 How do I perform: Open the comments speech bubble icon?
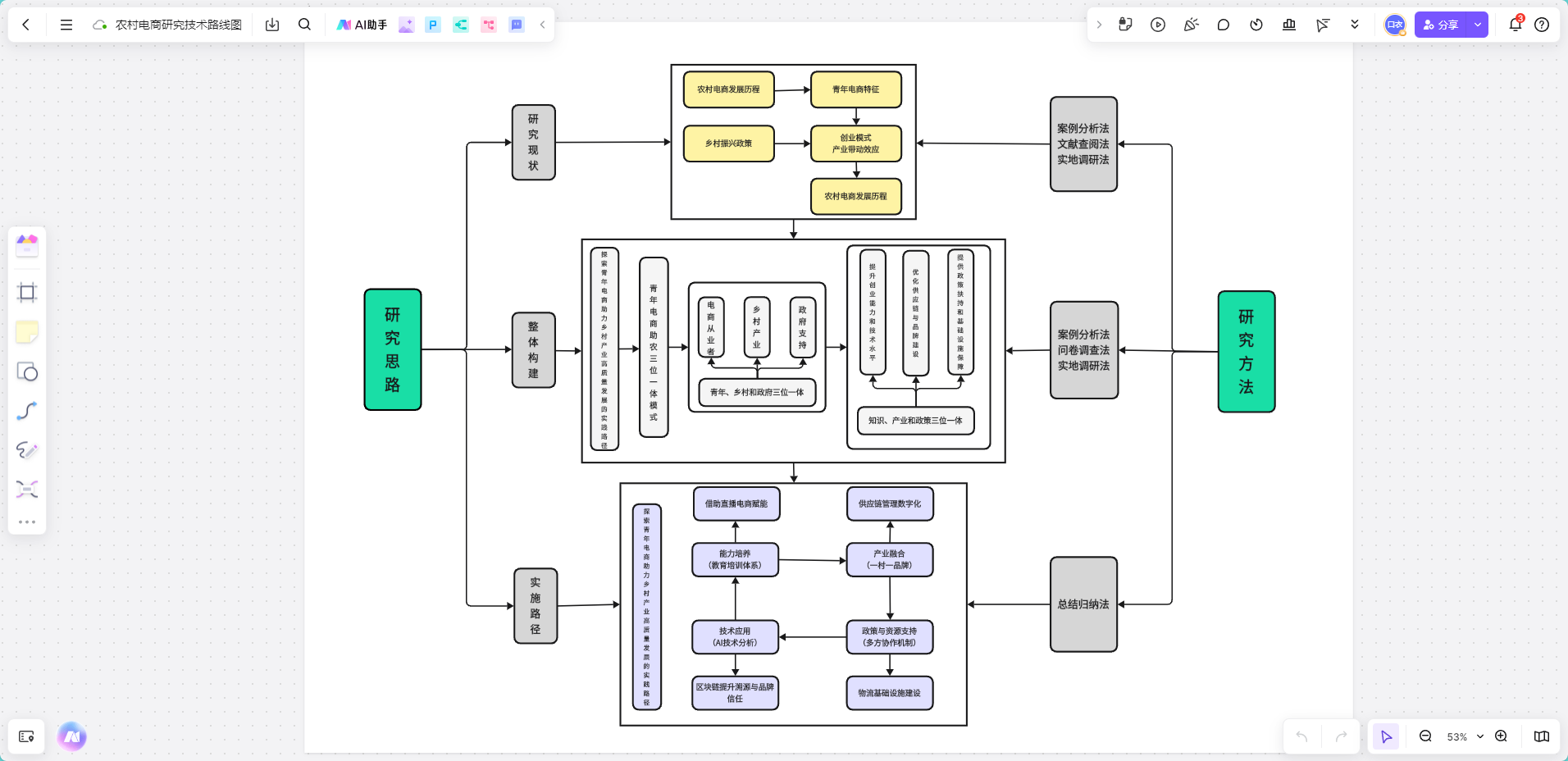click(x=1224, y=25)
